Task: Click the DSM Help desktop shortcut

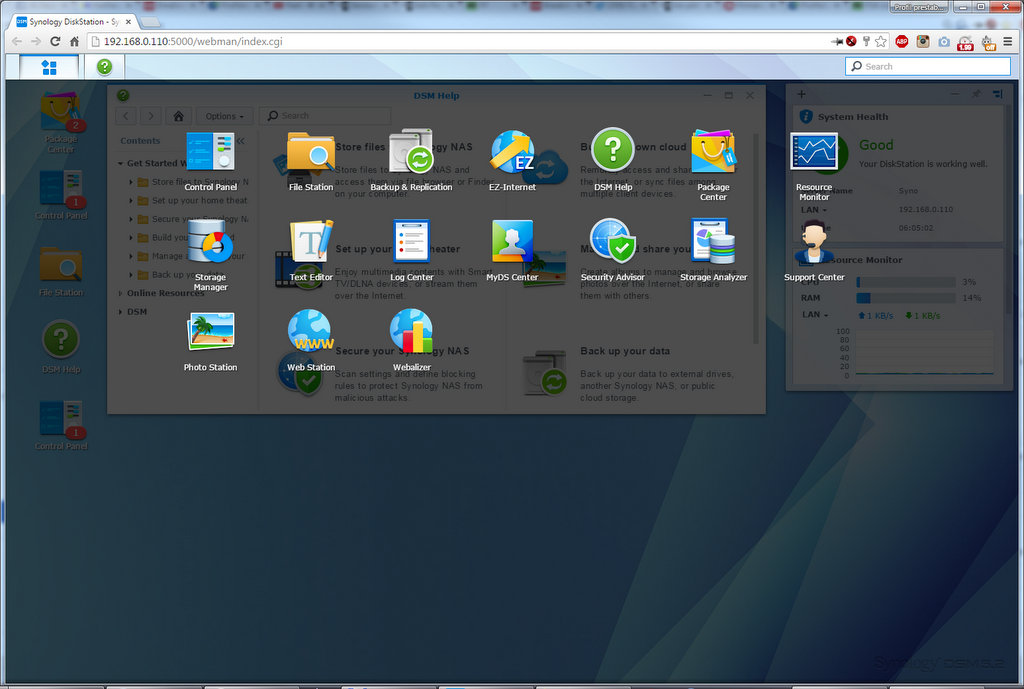Action: click(x=61, y=347)
